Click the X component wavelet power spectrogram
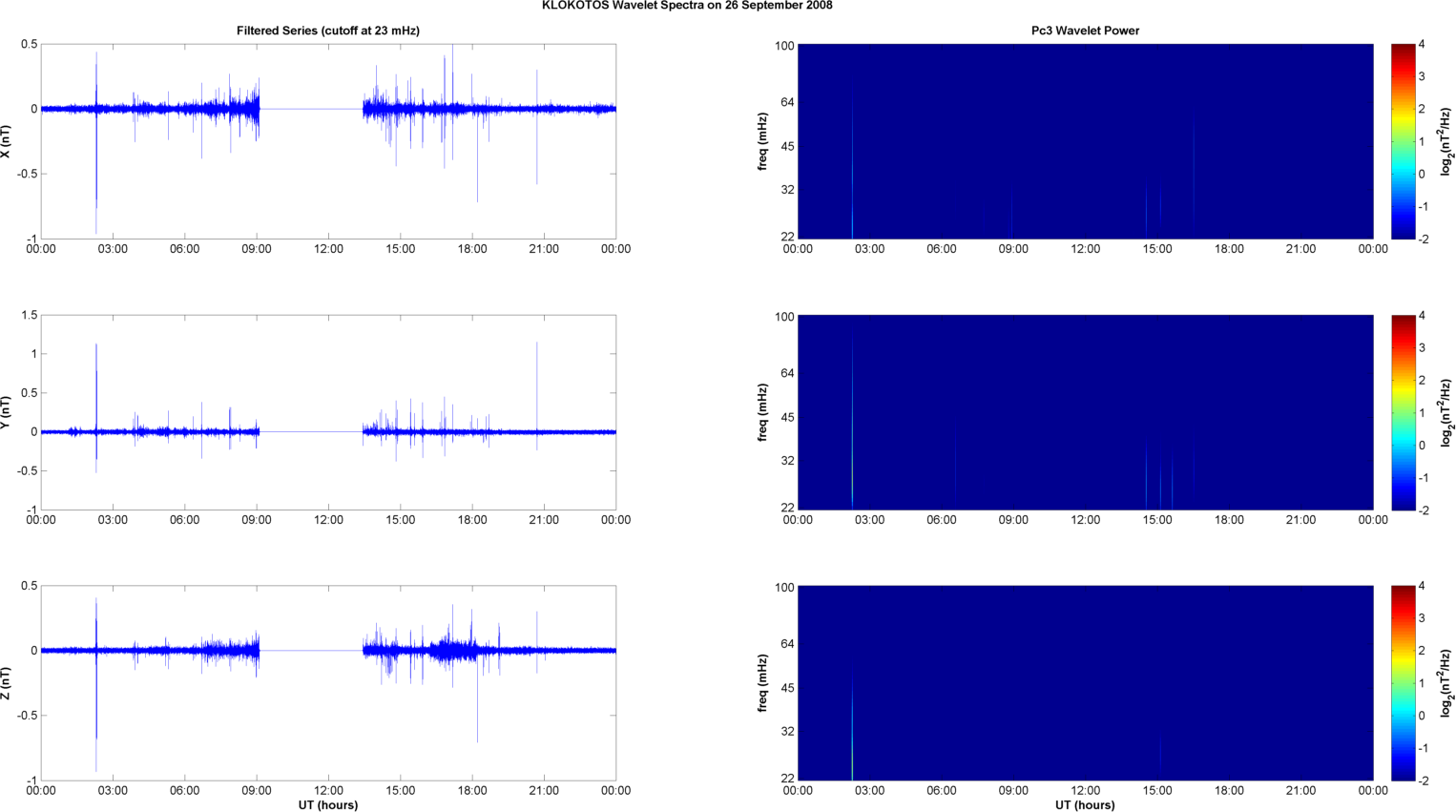This screenshot has width=1456, height=812. click(x=1085, y=141)
